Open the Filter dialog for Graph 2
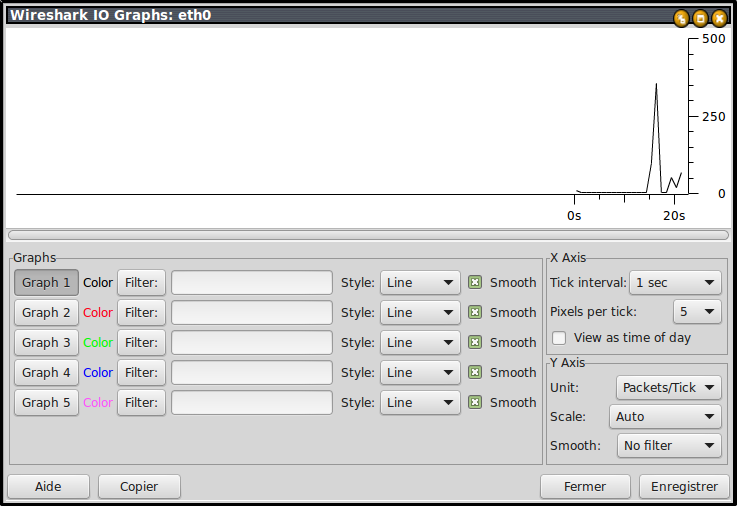The height and width of the screenshot is (506, 737). [141, 312]
